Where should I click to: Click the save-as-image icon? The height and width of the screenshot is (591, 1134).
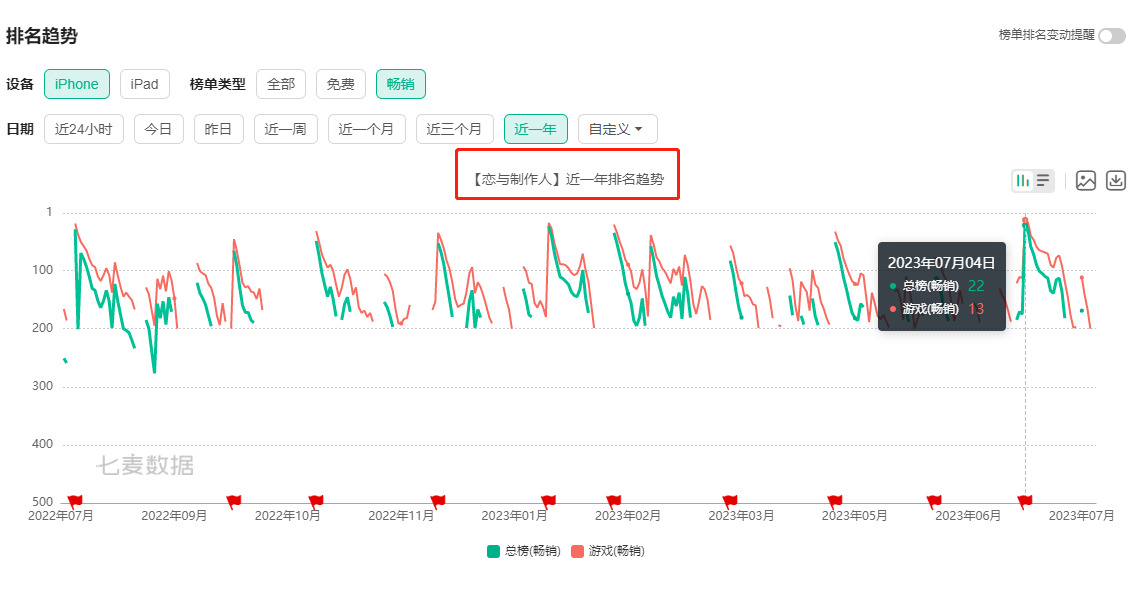1086,181
